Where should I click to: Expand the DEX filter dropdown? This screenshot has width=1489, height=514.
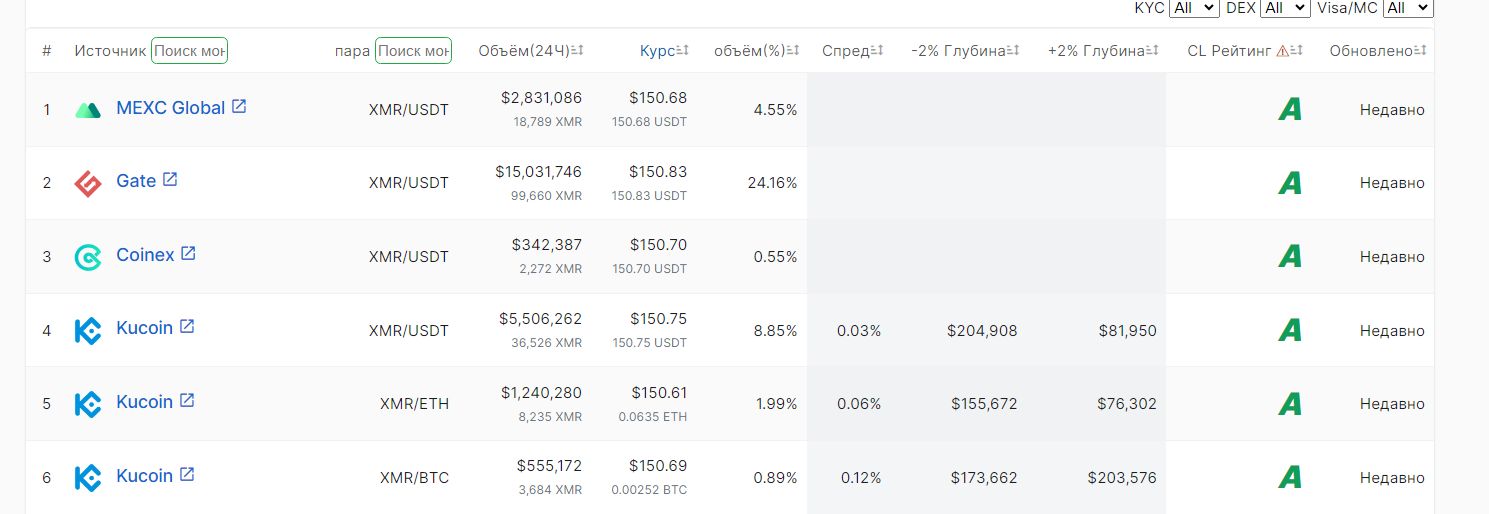[1285, 8]
